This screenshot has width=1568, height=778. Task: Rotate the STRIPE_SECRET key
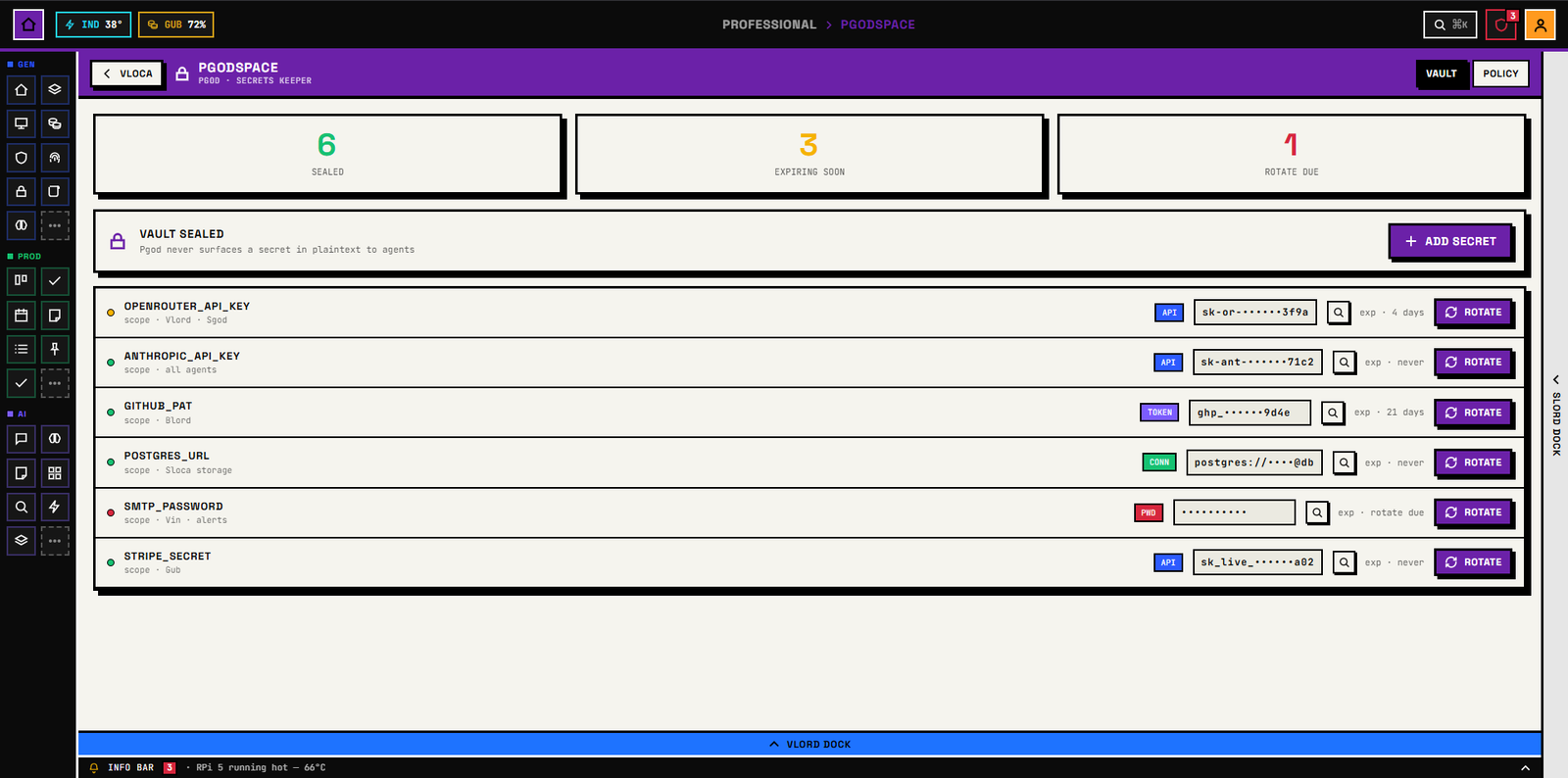1473,562
